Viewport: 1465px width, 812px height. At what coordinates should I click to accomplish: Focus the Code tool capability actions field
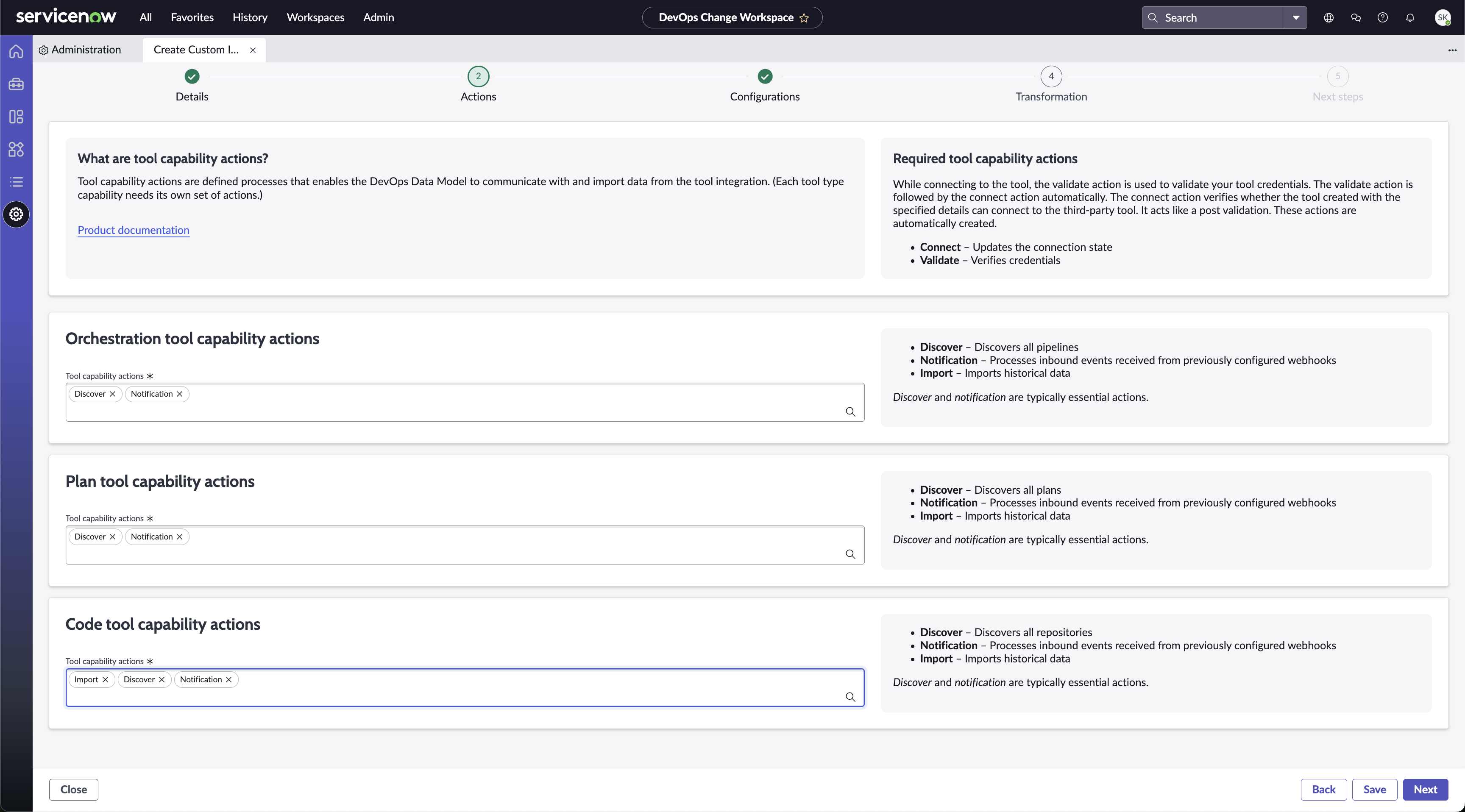click(x=465, y=688)
